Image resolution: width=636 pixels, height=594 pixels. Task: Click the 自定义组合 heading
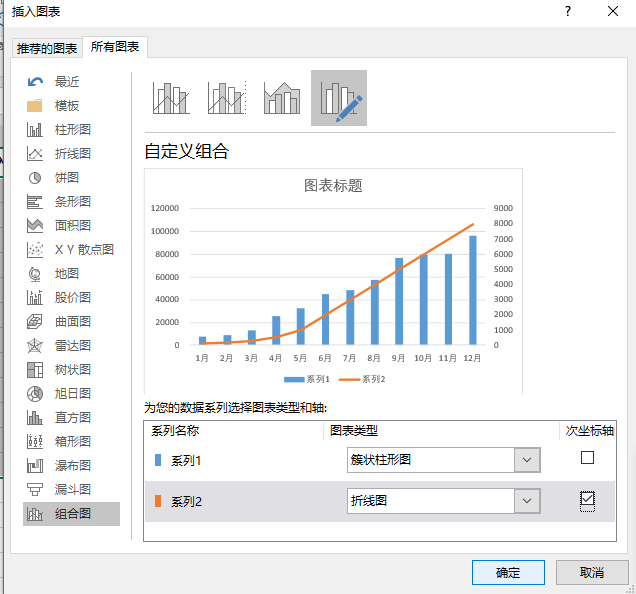click(x=187, y=151)
